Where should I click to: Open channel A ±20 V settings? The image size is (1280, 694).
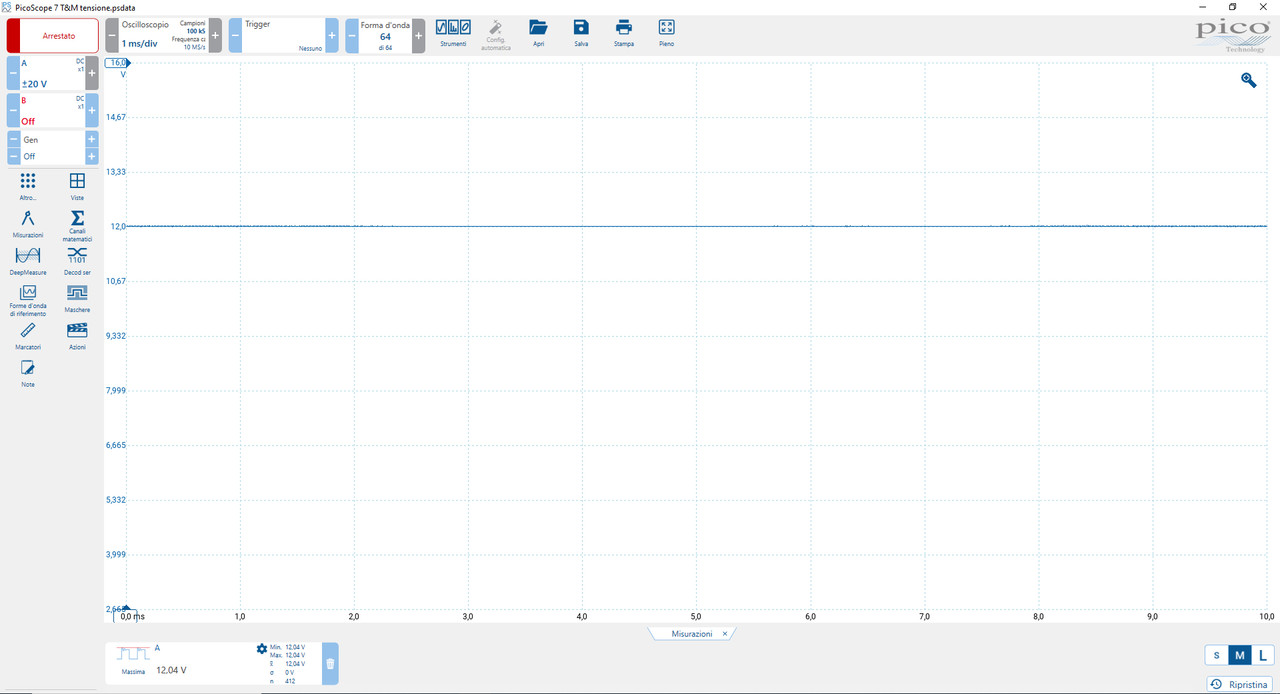click(x=52, y=73)
